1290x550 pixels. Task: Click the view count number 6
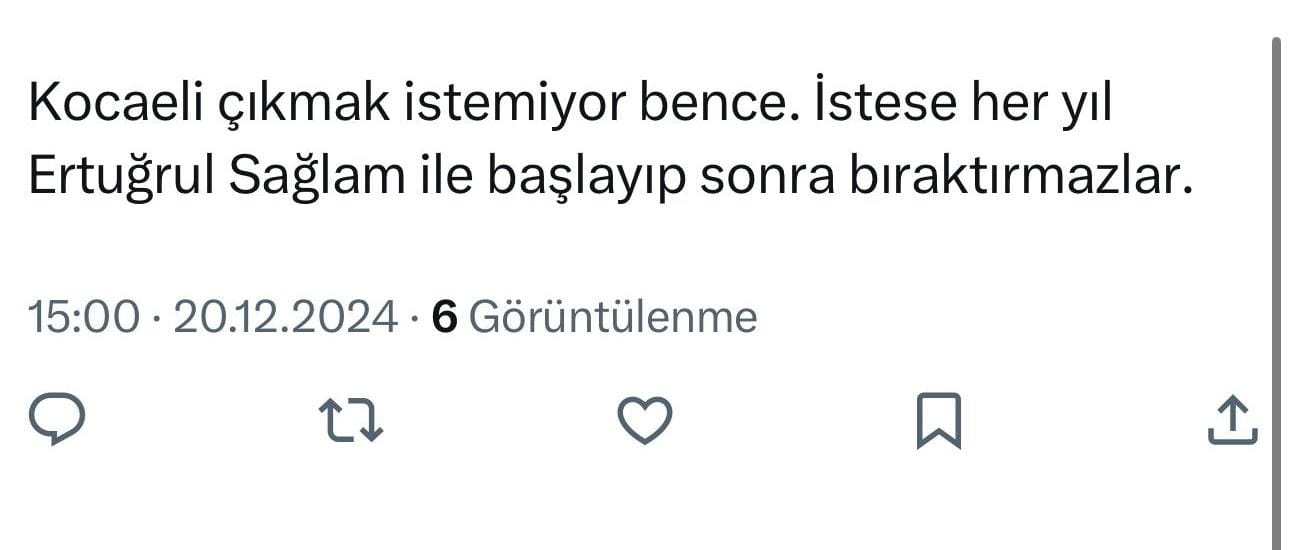click(x=444, y=318)
